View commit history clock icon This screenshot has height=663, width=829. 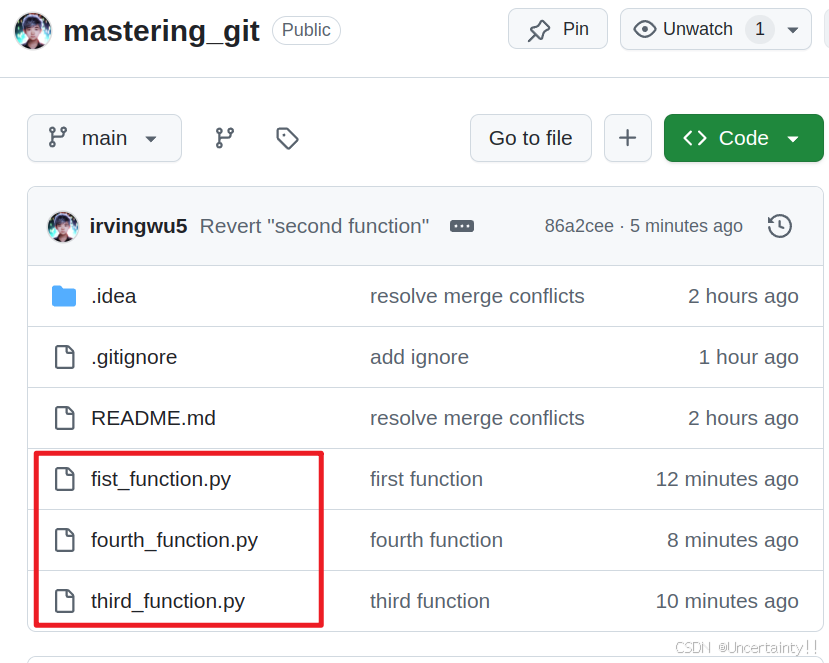[779, 226]
